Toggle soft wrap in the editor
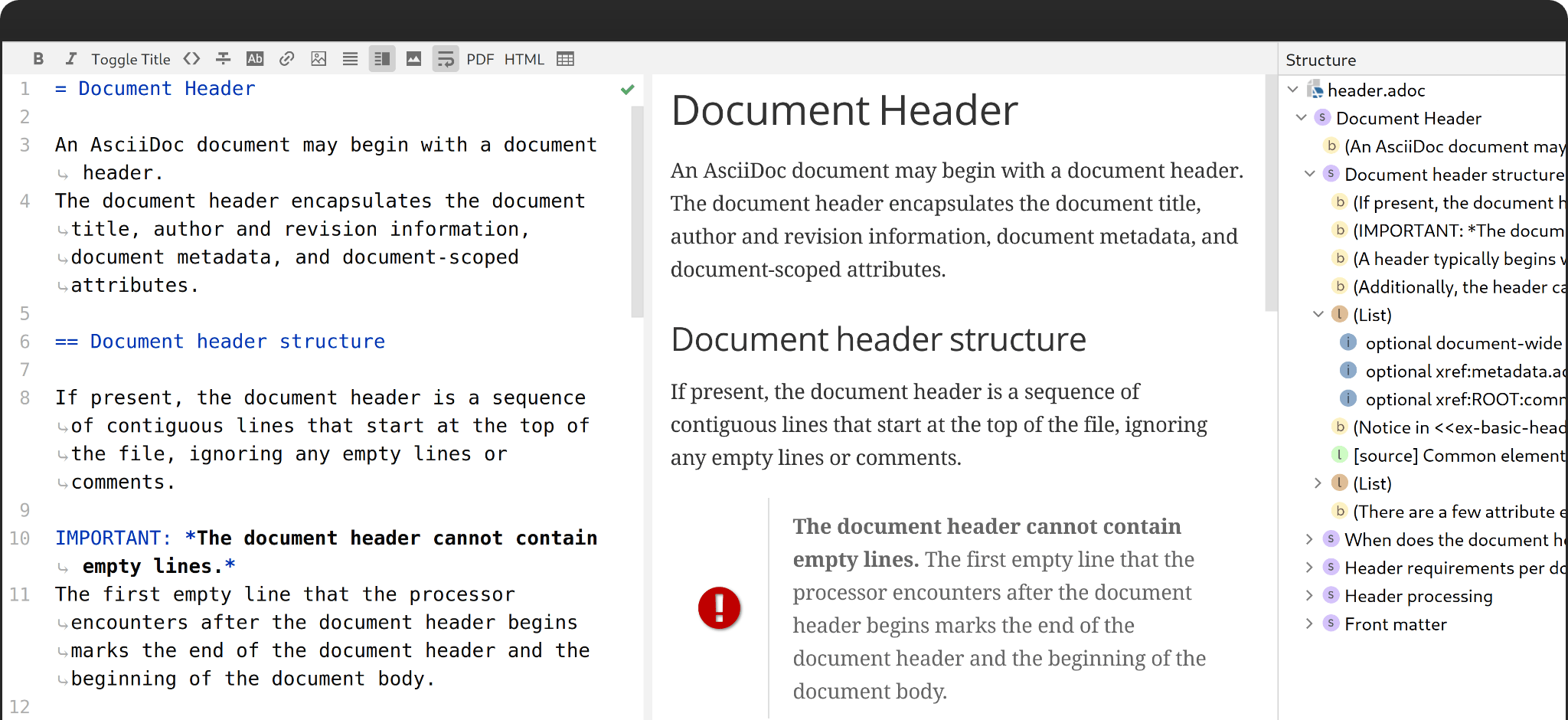1568x720 pixels. [446, 59]
